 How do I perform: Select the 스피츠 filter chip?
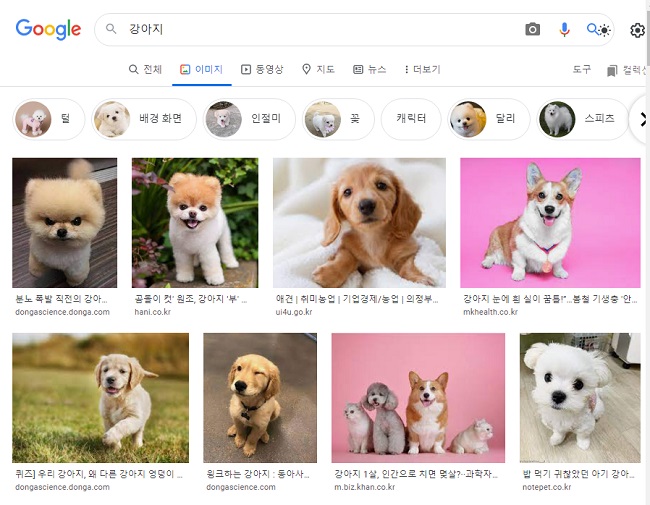point(582,119)
